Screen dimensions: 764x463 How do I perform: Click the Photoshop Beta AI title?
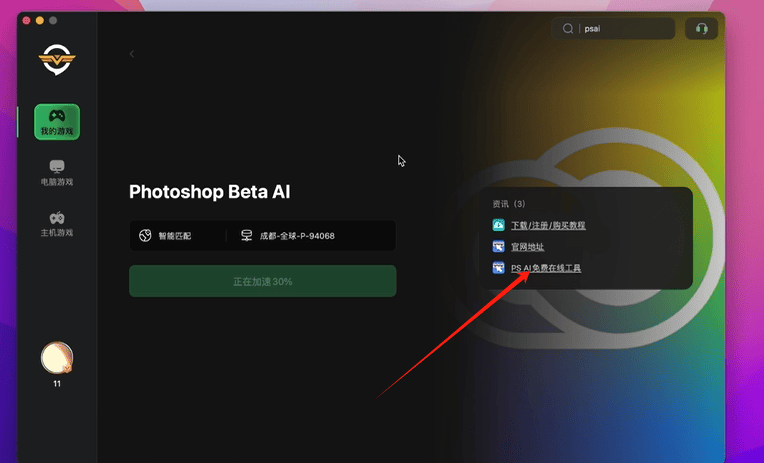click(210, 192)
